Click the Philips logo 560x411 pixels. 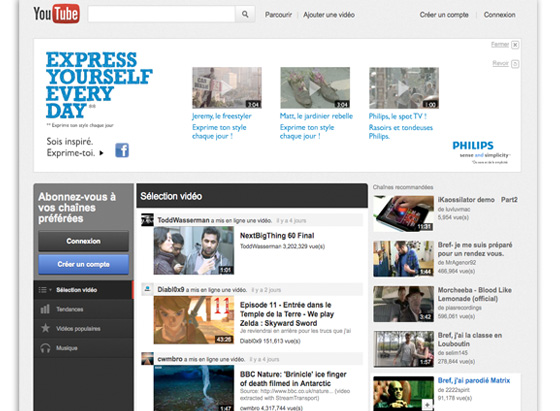[x=473, y=146]
